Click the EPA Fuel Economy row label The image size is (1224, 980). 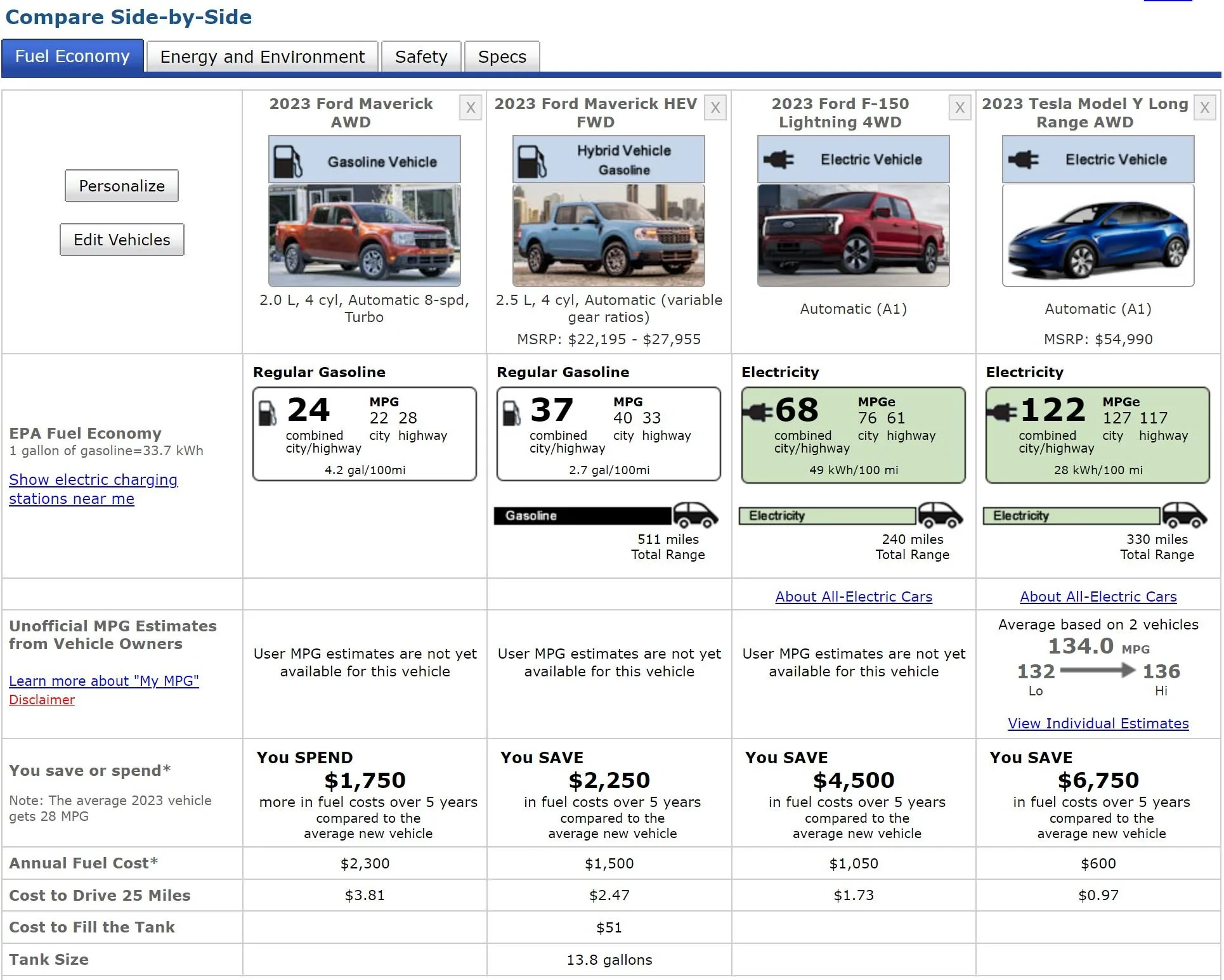[x=85, y=434]
